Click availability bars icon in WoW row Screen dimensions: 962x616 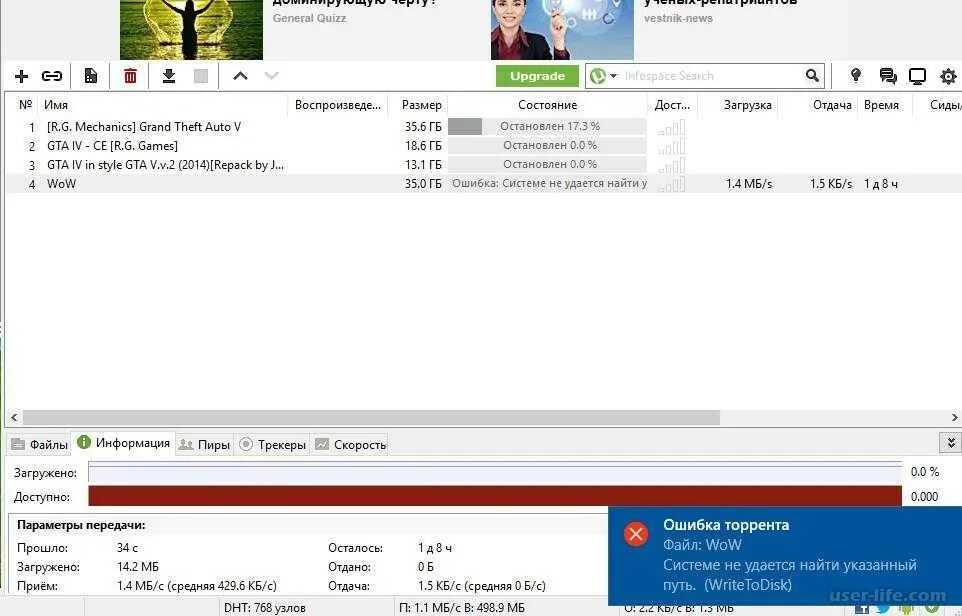click(x=671, y=184)
